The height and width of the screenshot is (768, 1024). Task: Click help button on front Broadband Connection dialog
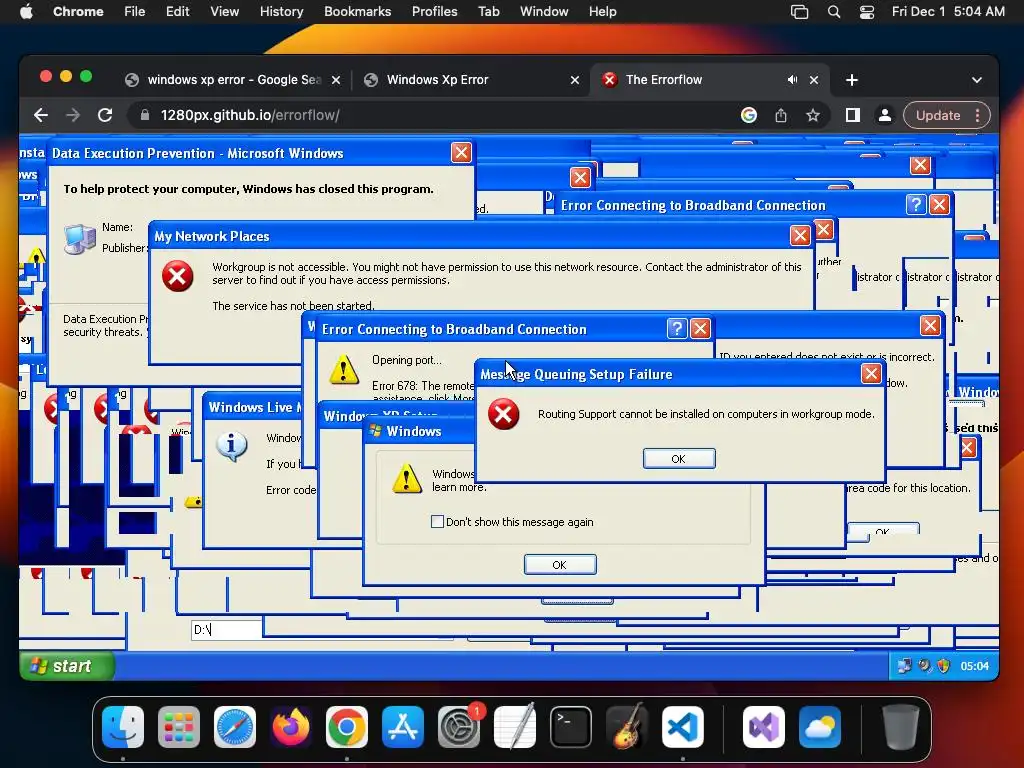coord(677,328)
